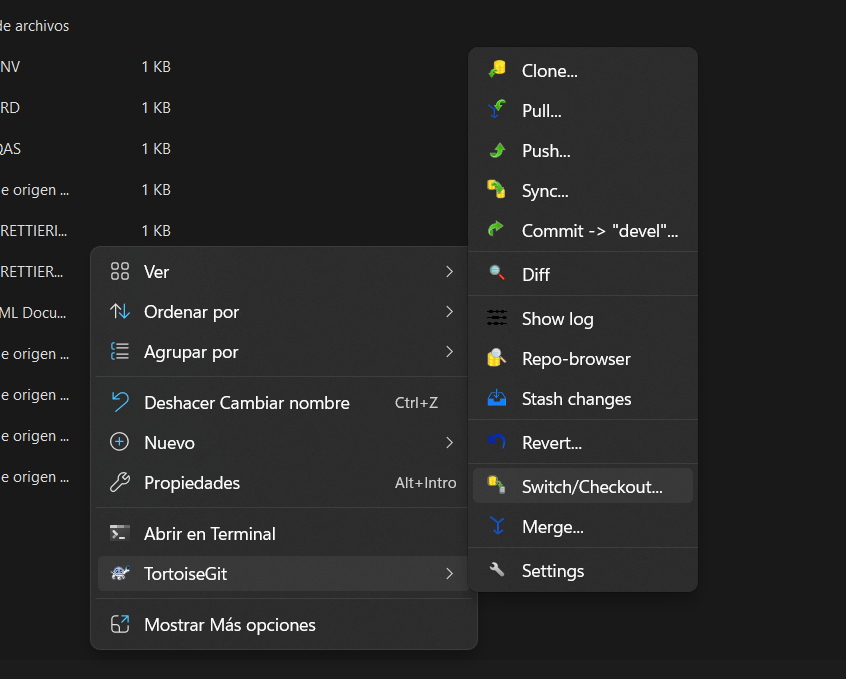Select Switch/Checkout... from the Git menu
The width and height of the screenshot is (846, 679).
[x=591, y=487]
